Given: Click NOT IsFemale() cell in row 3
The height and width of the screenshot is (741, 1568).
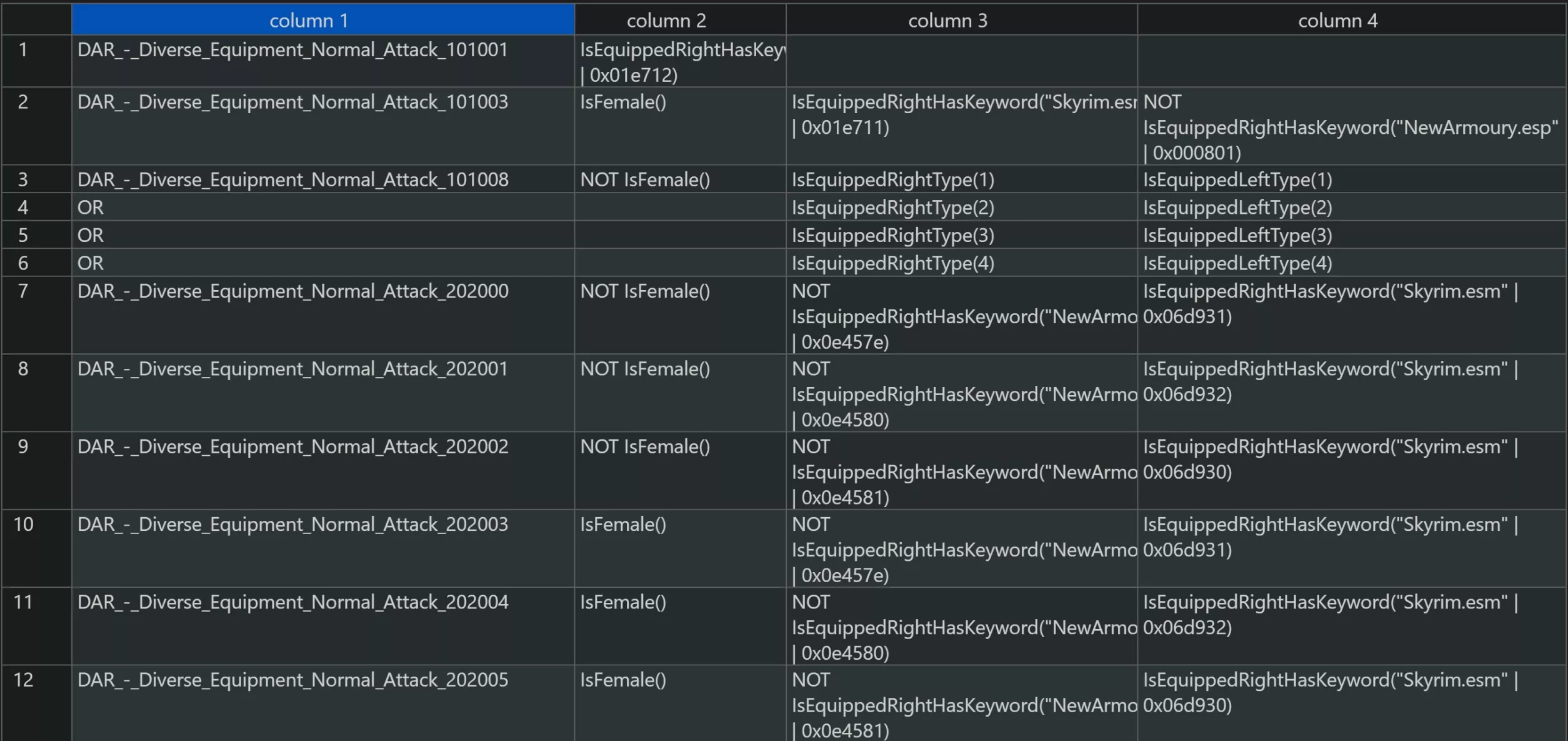Looking at the screenshot, I should [x=680, y=179].
